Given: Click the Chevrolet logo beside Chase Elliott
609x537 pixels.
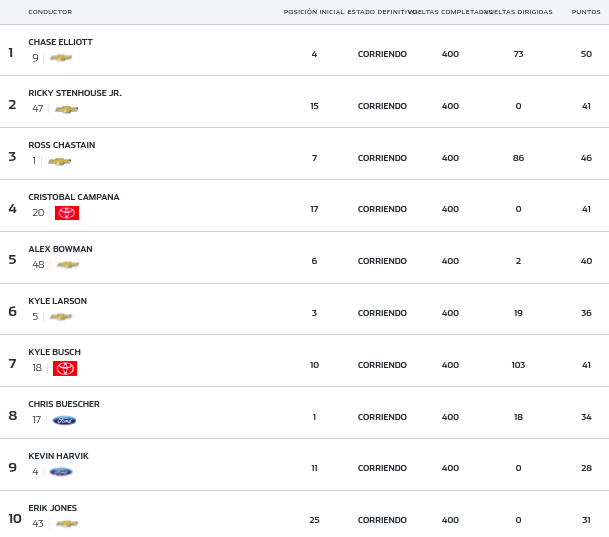Looking at the screenshot, I should [61, 58].
